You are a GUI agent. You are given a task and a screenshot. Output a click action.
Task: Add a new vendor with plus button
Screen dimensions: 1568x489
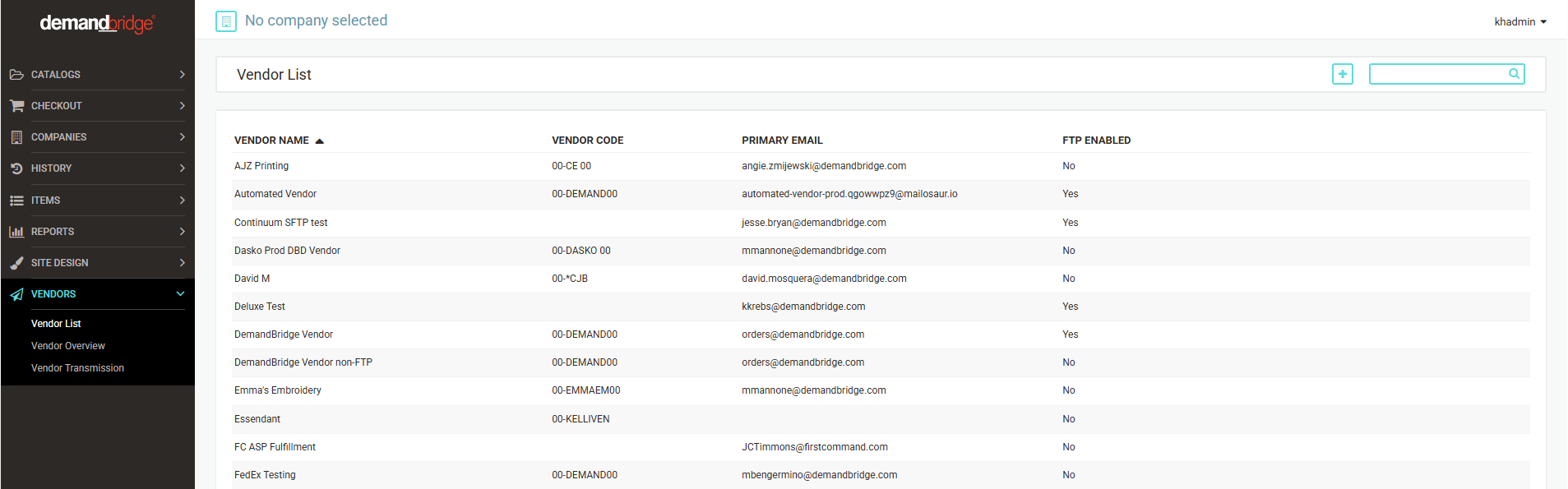click(x=1343, y=74)
